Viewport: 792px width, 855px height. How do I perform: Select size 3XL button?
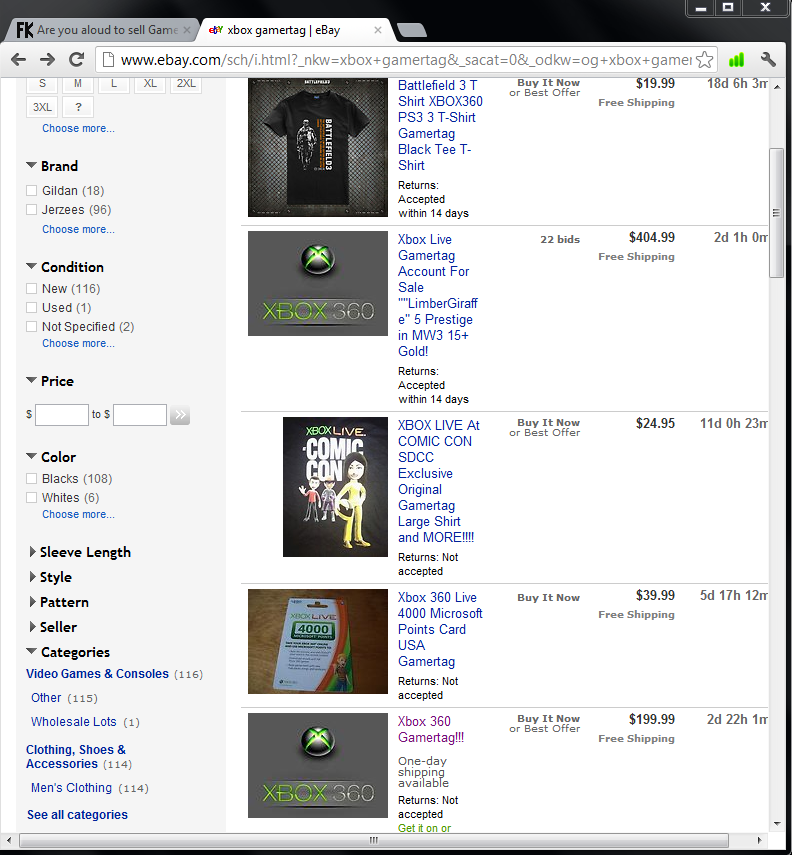[x=42, y=107]
